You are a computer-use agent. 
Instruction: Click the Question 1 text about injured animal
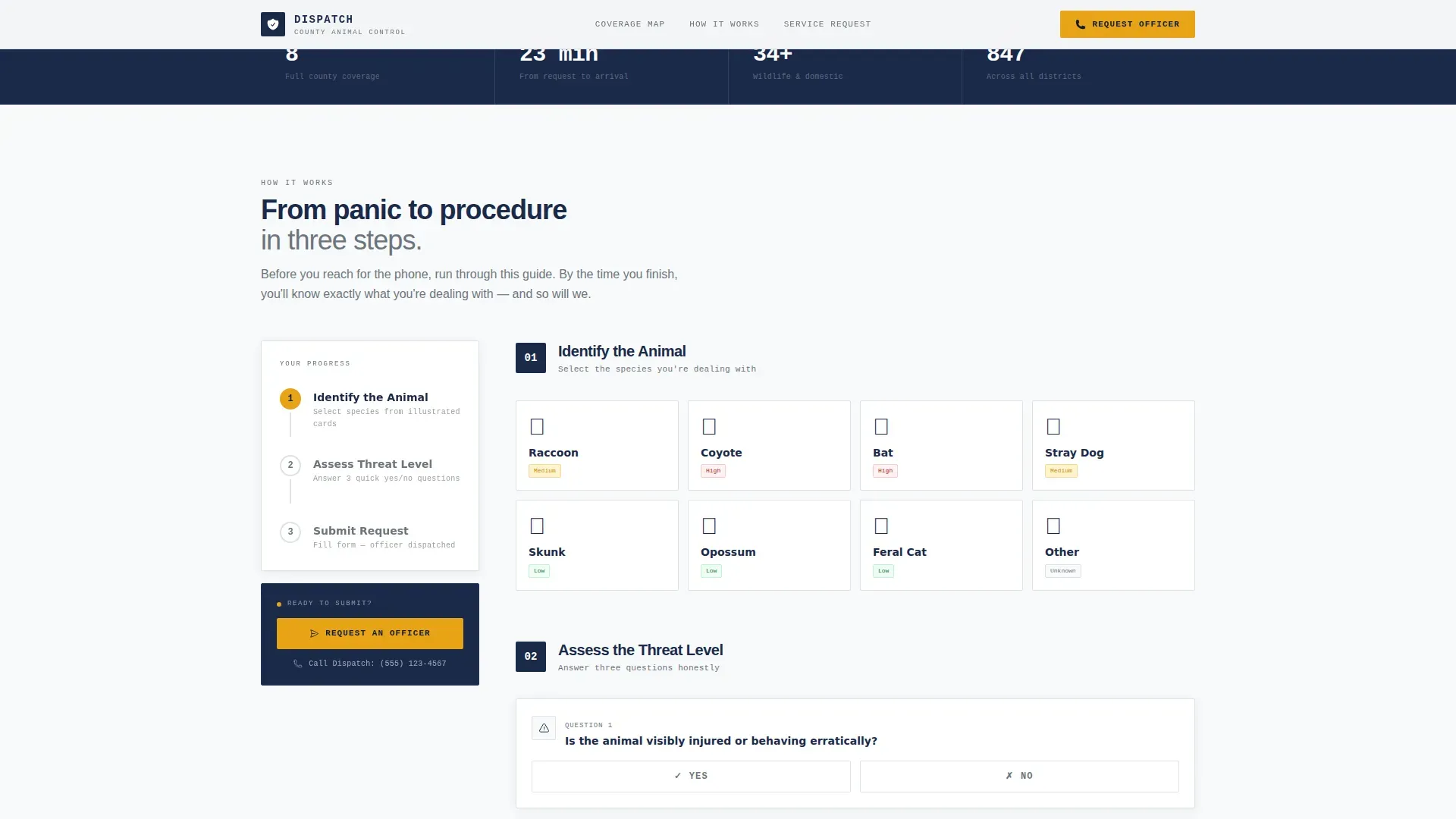coord(720,741)
